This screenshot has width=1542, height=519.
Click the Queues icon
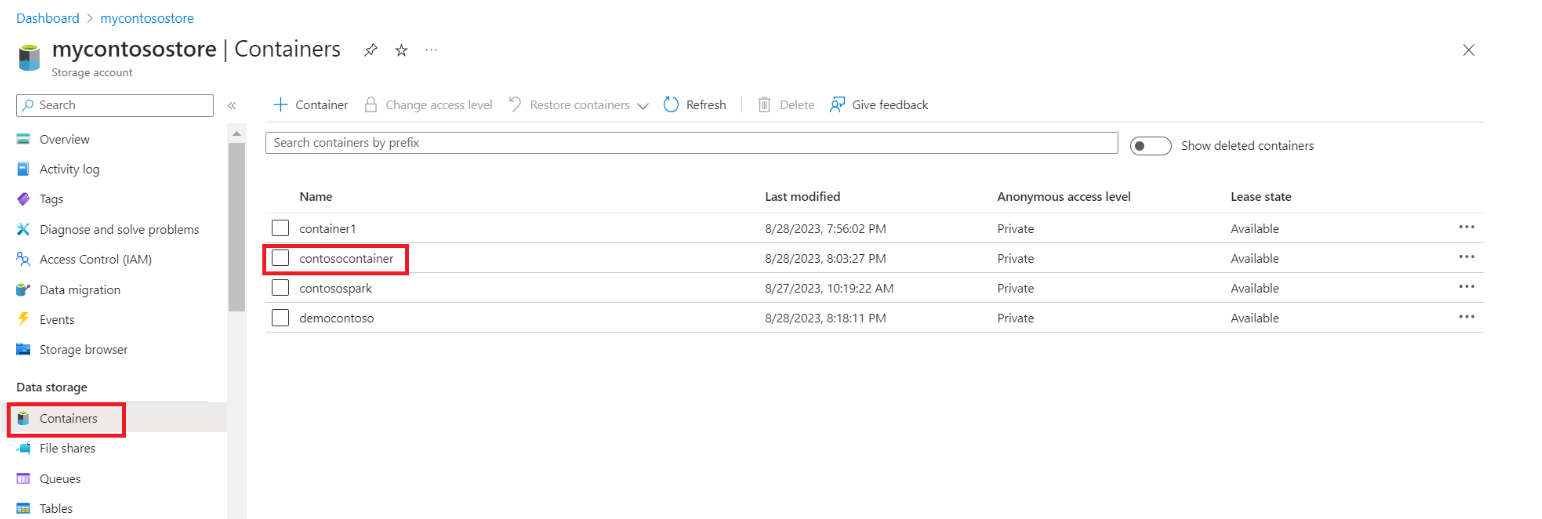pyautogui.click(x=23, y=478)
